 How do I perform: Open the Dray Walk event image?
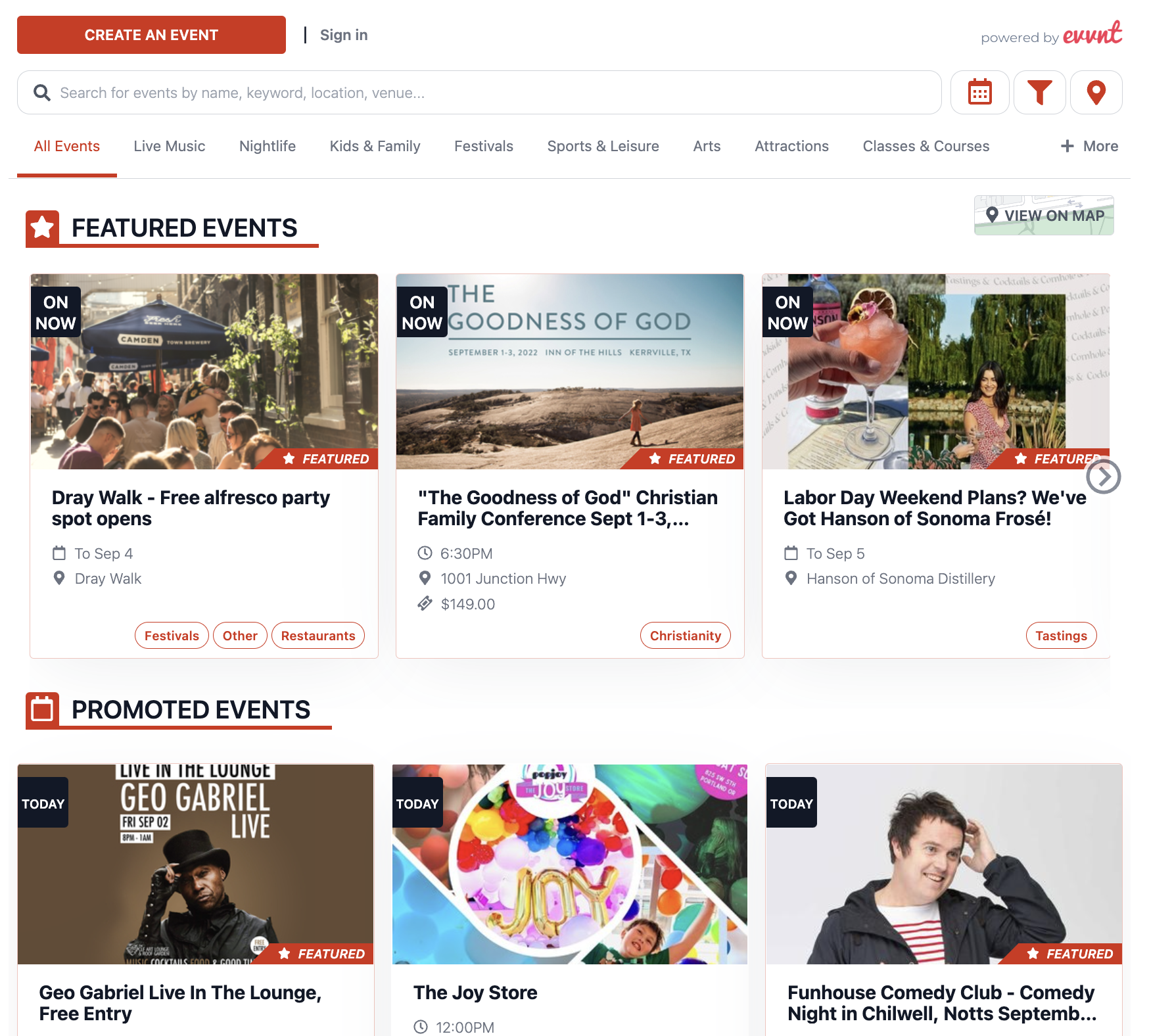tap(204, 371)
